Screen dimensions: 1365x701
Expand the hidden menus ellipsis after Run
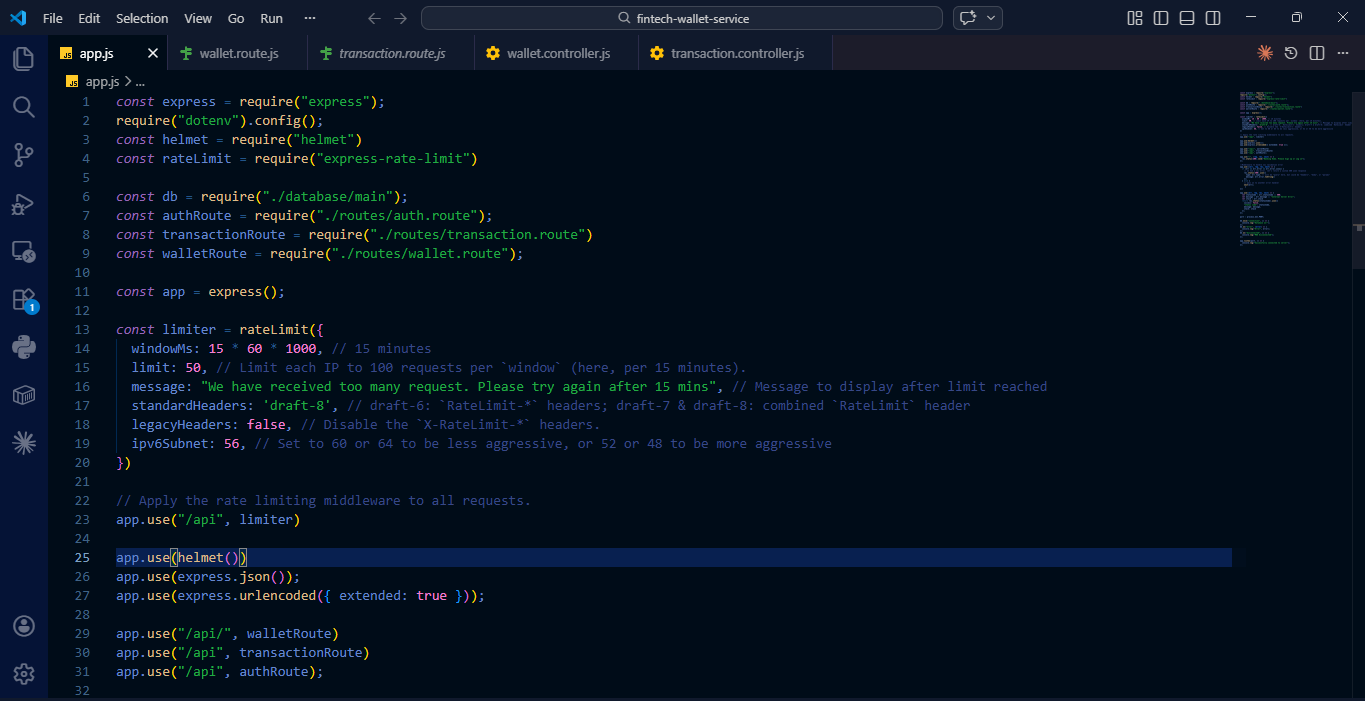pyautogui.click(x=310, y=18)
